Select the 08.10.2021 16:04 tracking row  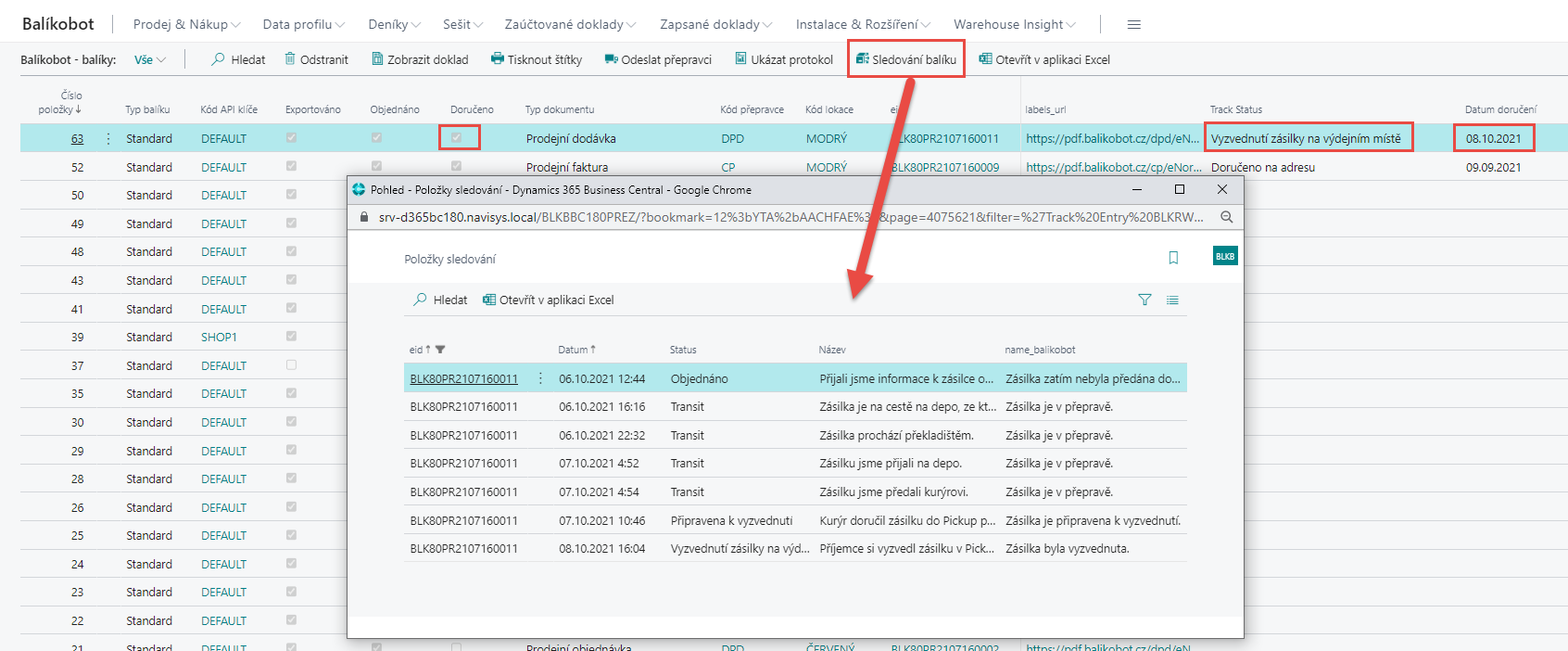coord(795,548)
